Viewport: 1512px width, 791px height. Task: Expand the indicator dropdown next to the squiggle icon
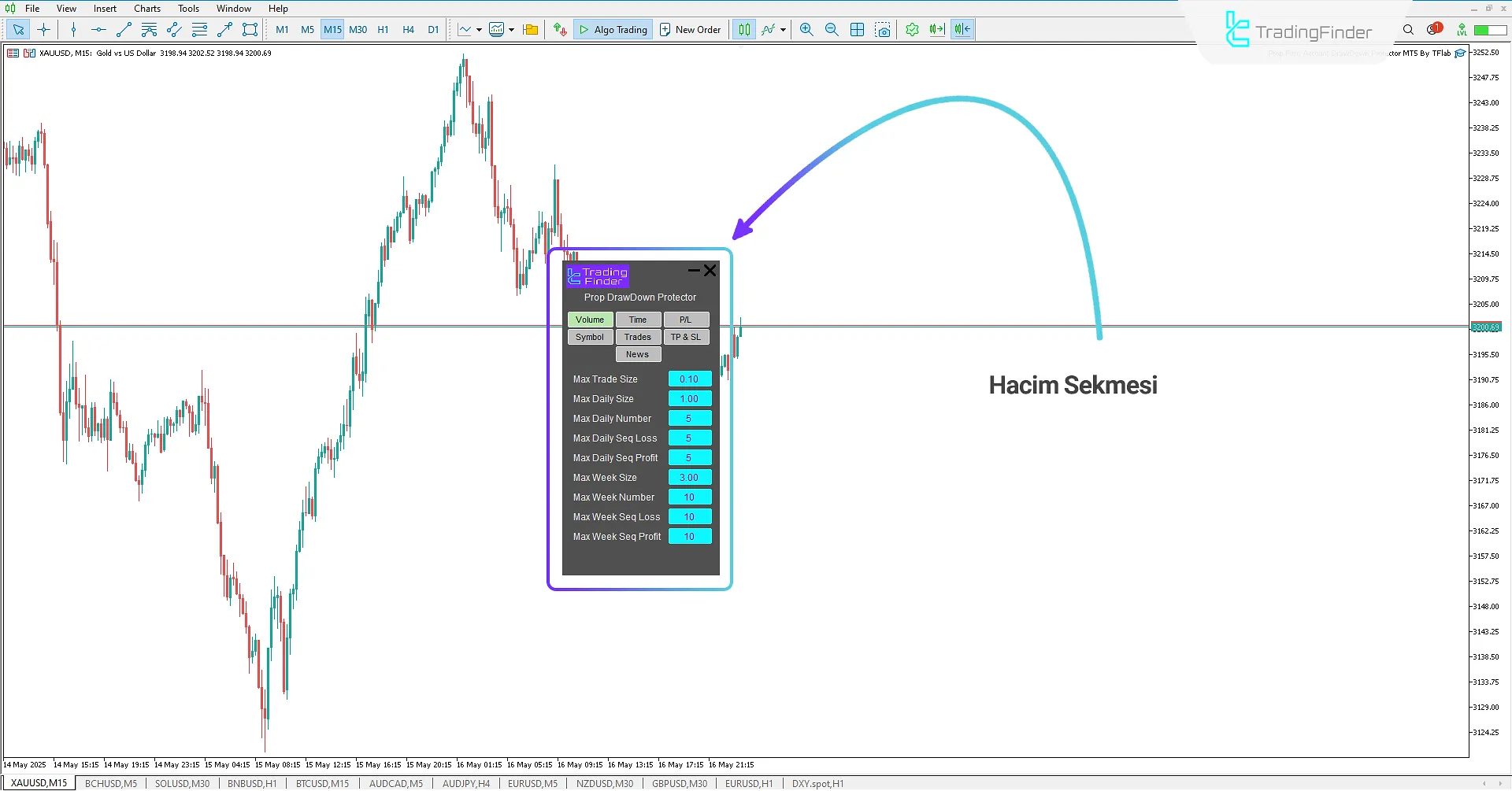[784, 29]
